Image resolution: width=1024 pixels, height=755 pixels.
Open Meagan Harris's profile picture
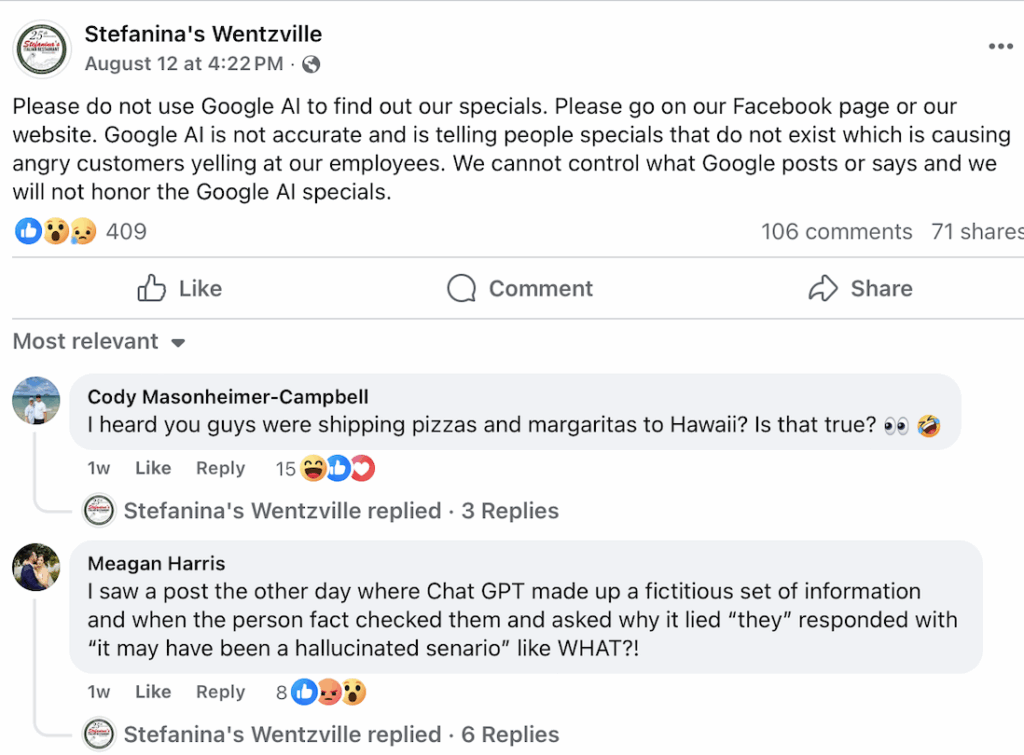[36, 567]
